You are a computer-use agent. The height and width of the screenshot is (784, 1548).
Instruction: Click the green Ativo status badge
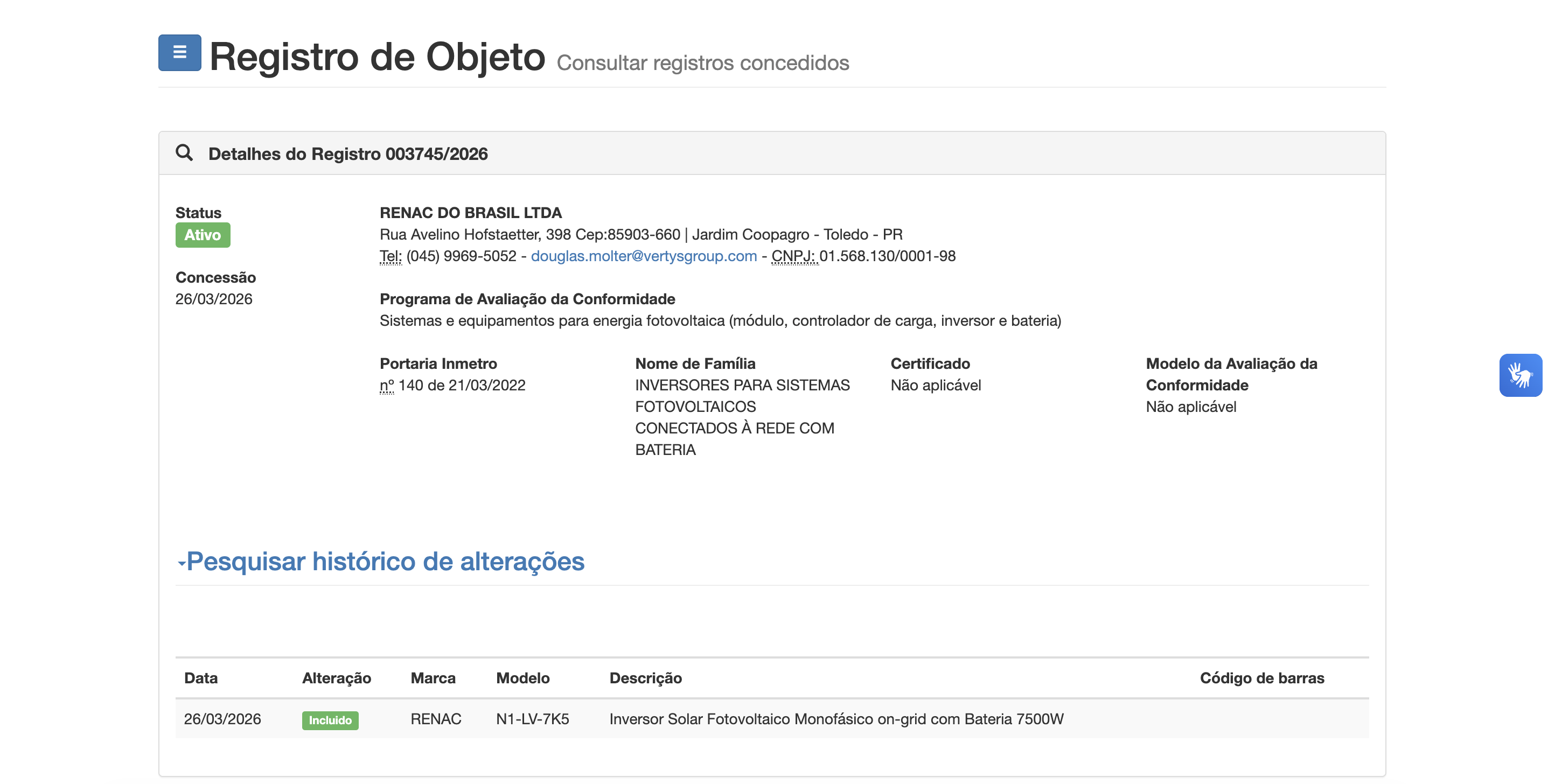point(203,235)
